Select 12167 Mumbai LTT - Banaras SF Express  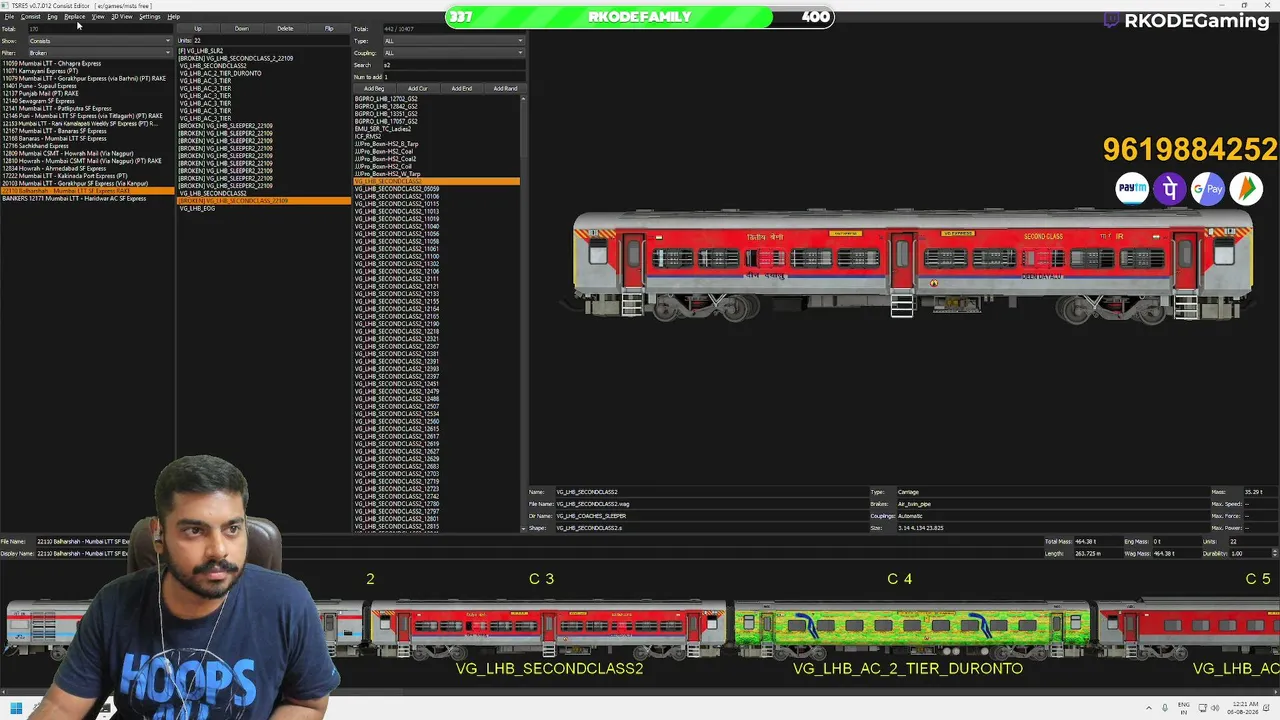click(54, 131)
